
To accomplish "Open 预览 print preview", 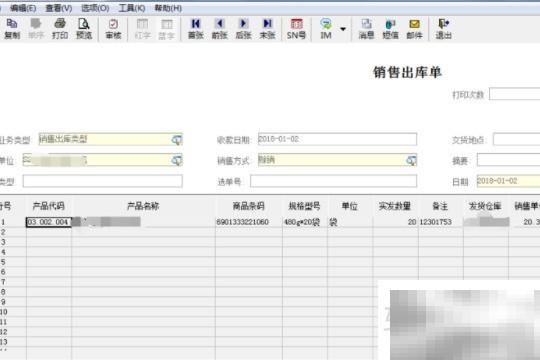I will (x=84, y=29).
